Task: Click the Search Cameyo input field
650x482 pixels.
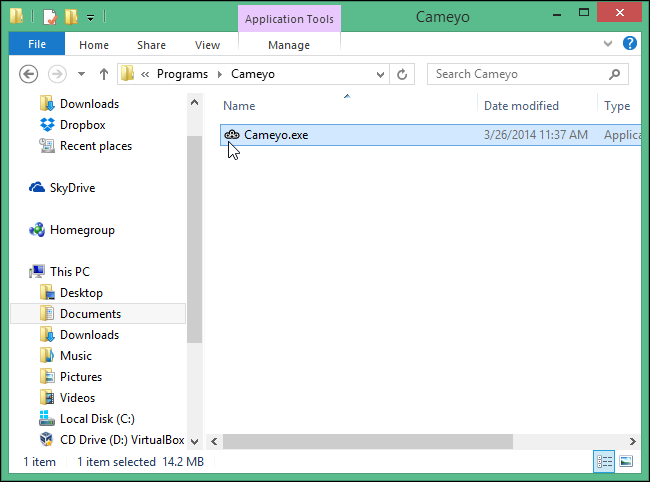Action: pyautogui.click(x=528, y=74)
